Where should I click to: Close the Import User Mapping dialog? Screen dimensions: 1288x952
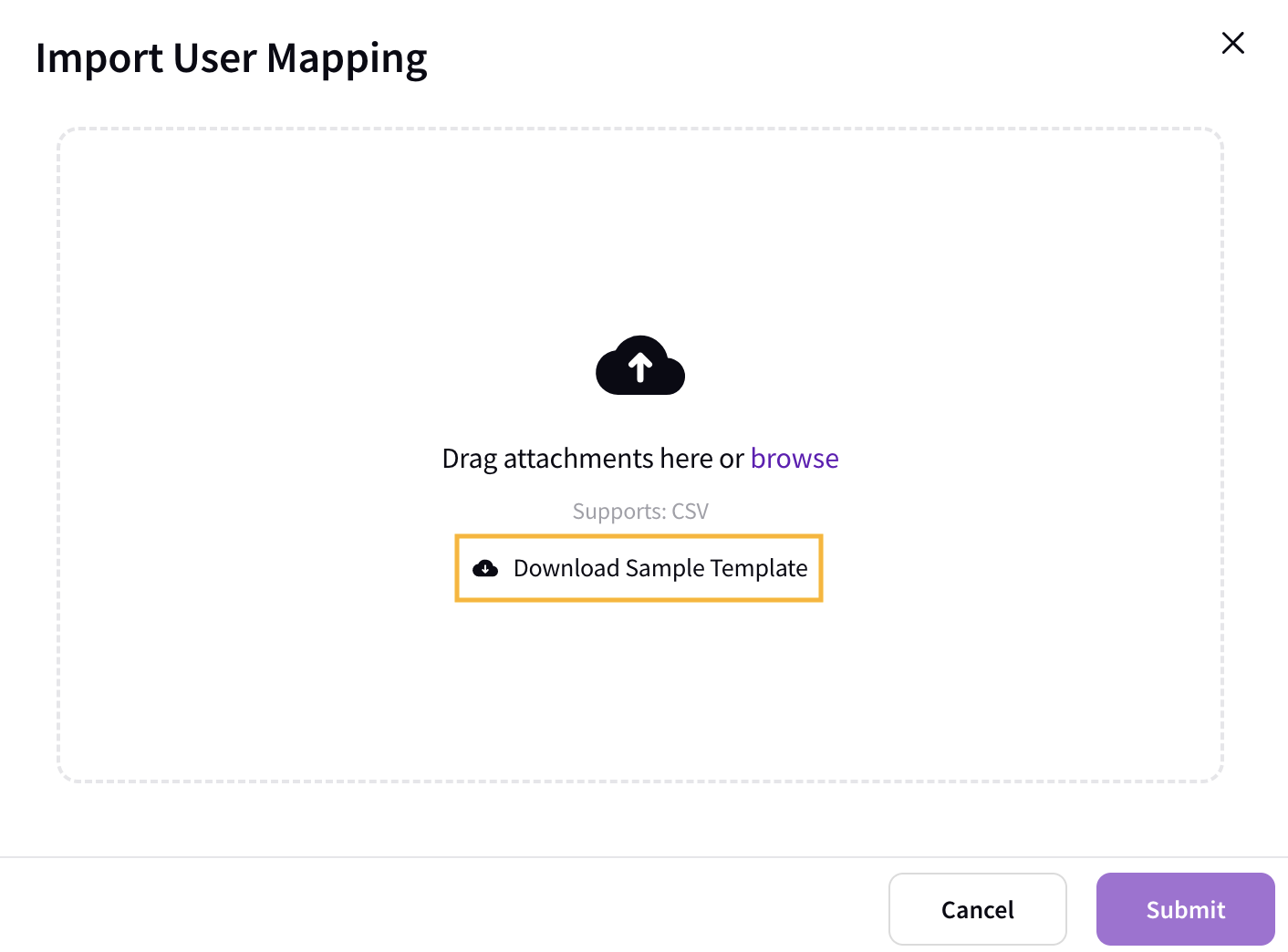pyautogui.click(x=1232, y=43)
